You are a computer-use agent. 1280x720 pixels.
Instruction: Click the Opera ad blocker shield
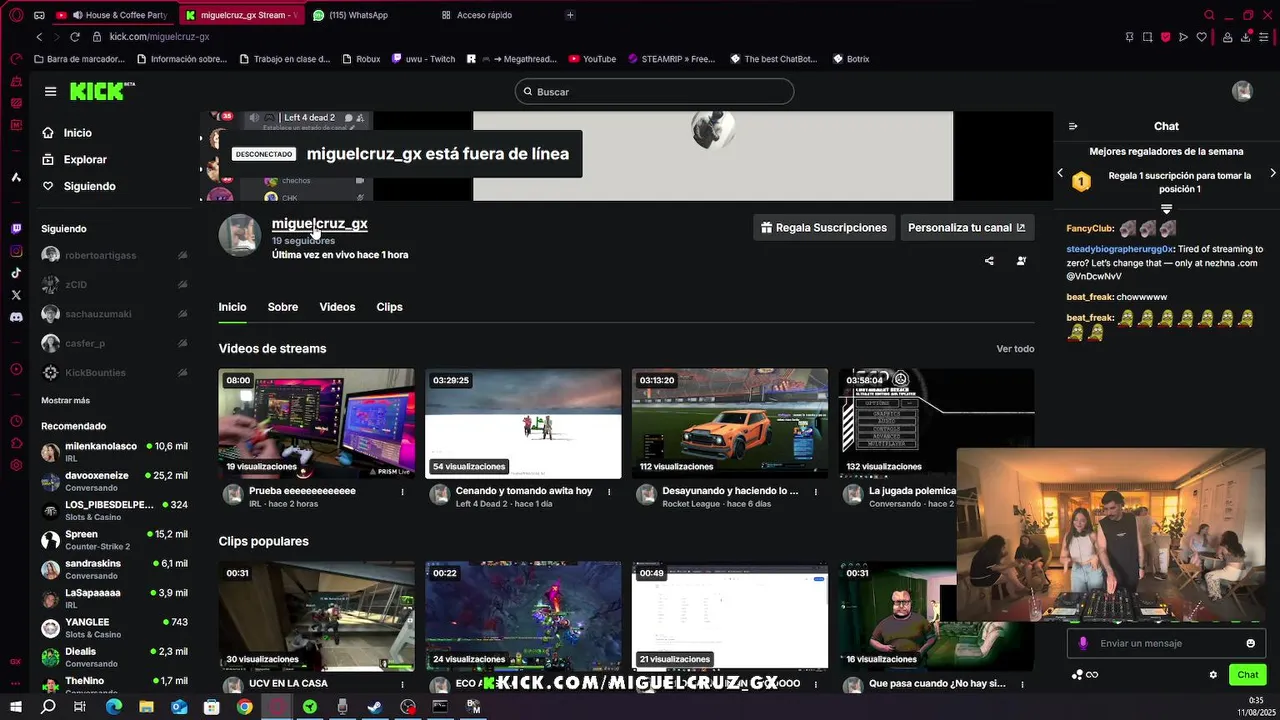coord(1165,37)
